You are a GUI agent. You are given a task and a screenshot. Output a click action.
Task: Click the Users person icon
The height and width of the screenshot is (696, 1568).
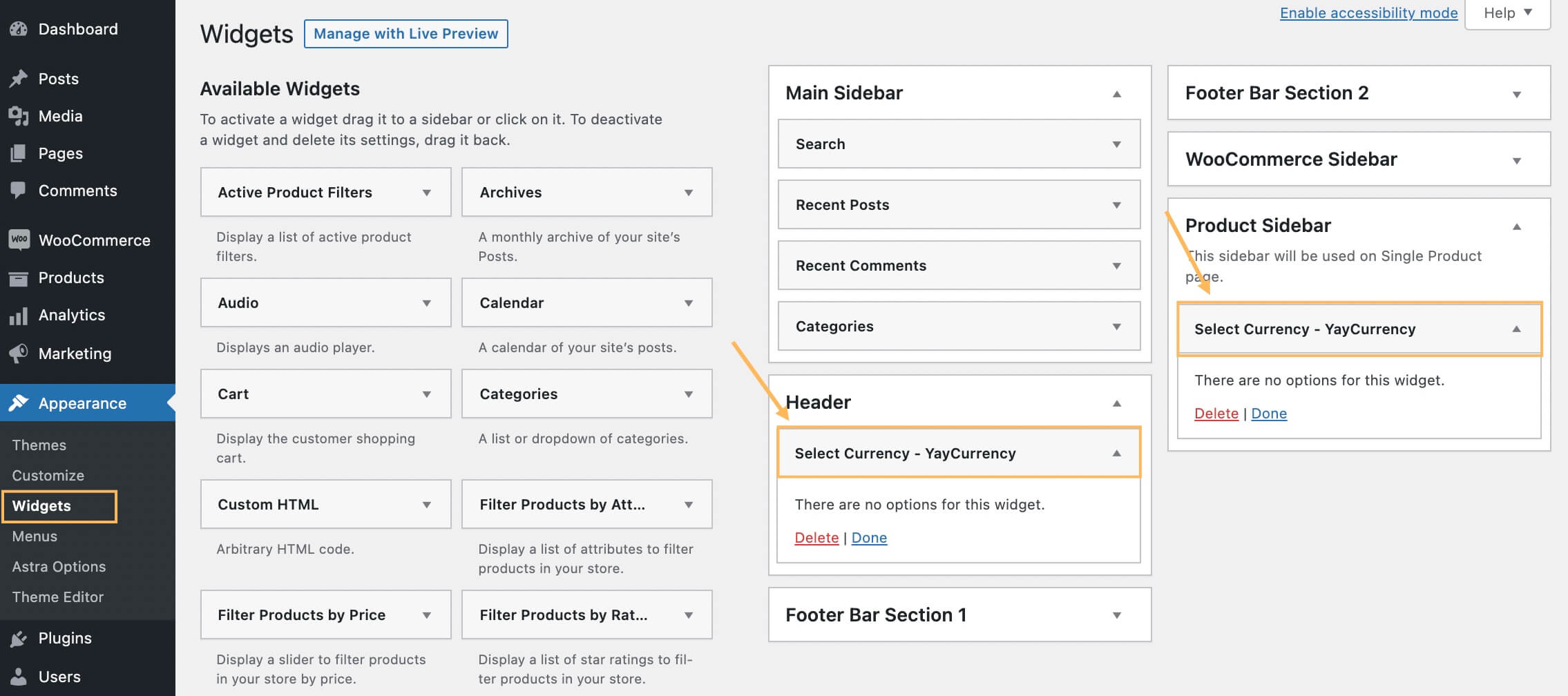(19, 677)
